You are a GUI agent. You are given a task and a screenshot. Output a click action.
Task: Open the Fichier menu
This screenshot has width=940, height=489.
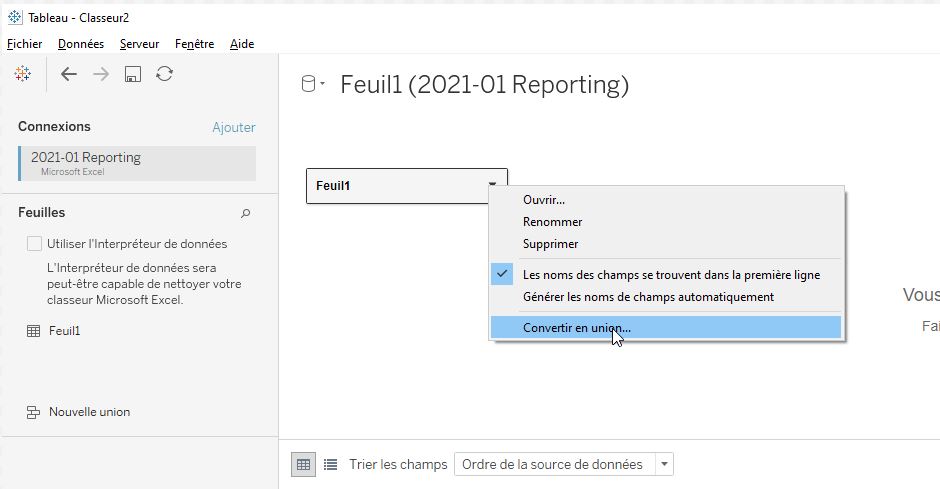pyautogui.click(x=25, y=44)
